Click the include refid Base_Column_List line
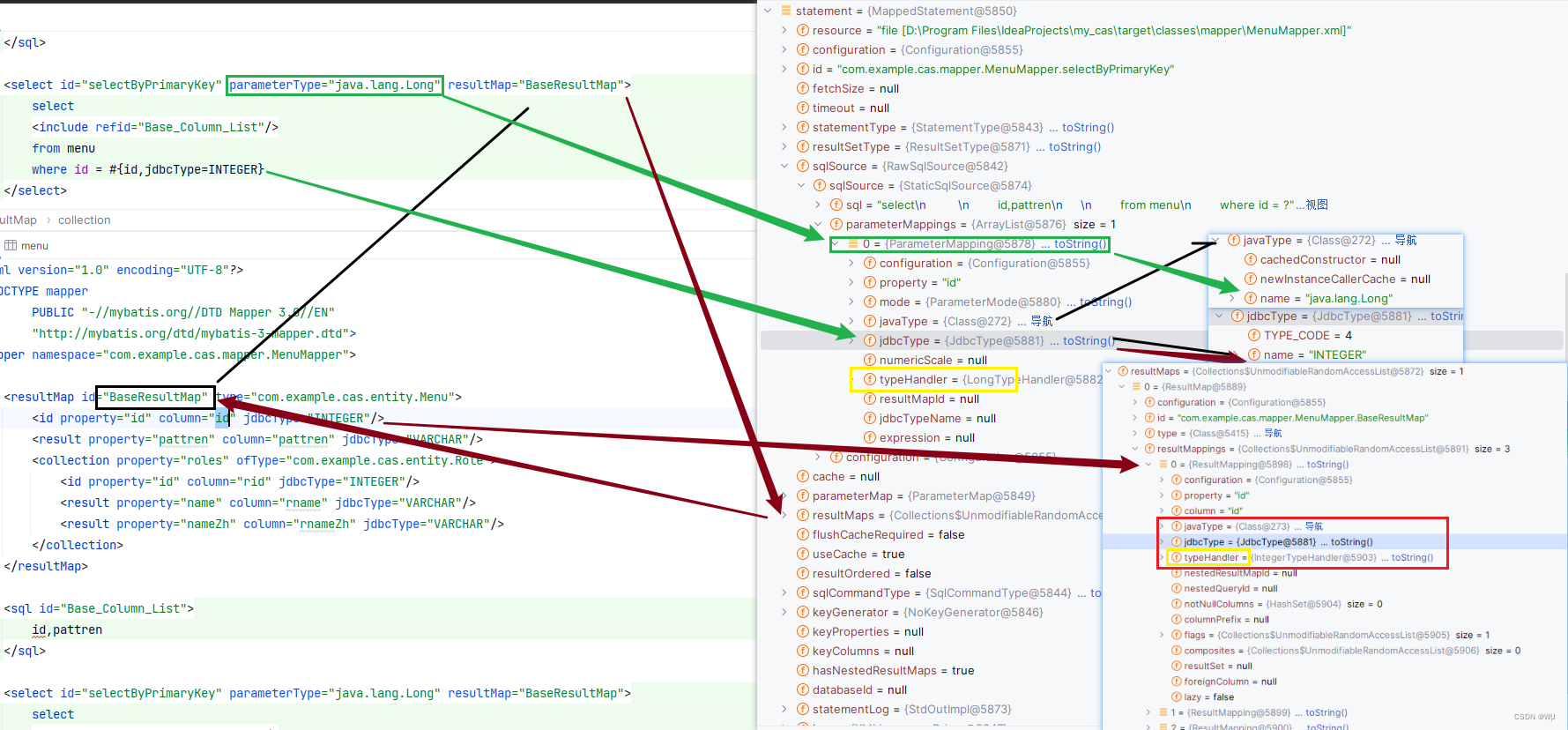The image size is (1568, 730). click(x=155, y=127)
